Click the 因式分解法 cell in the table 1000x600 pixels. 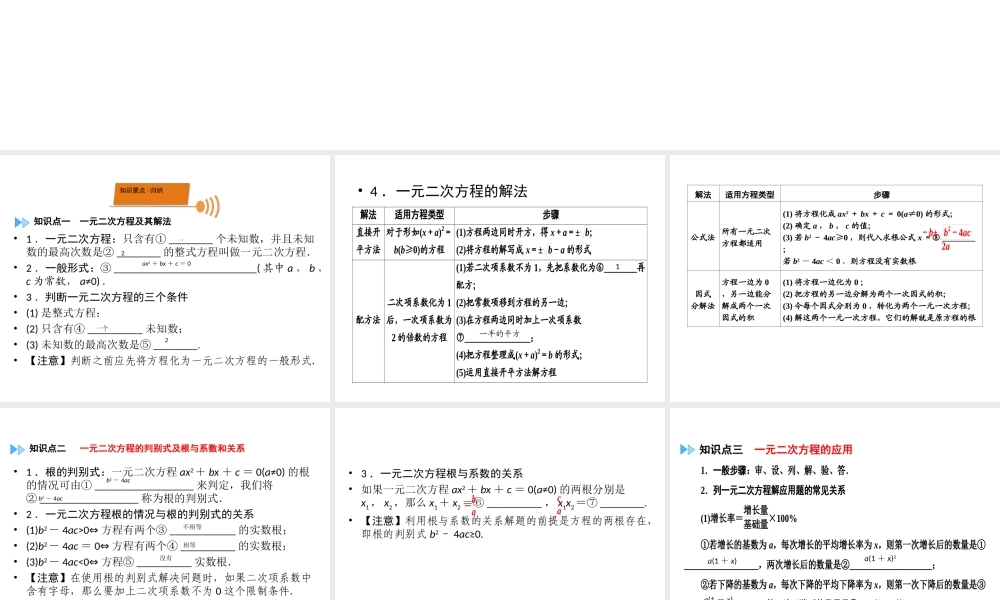tap(703, 299)
